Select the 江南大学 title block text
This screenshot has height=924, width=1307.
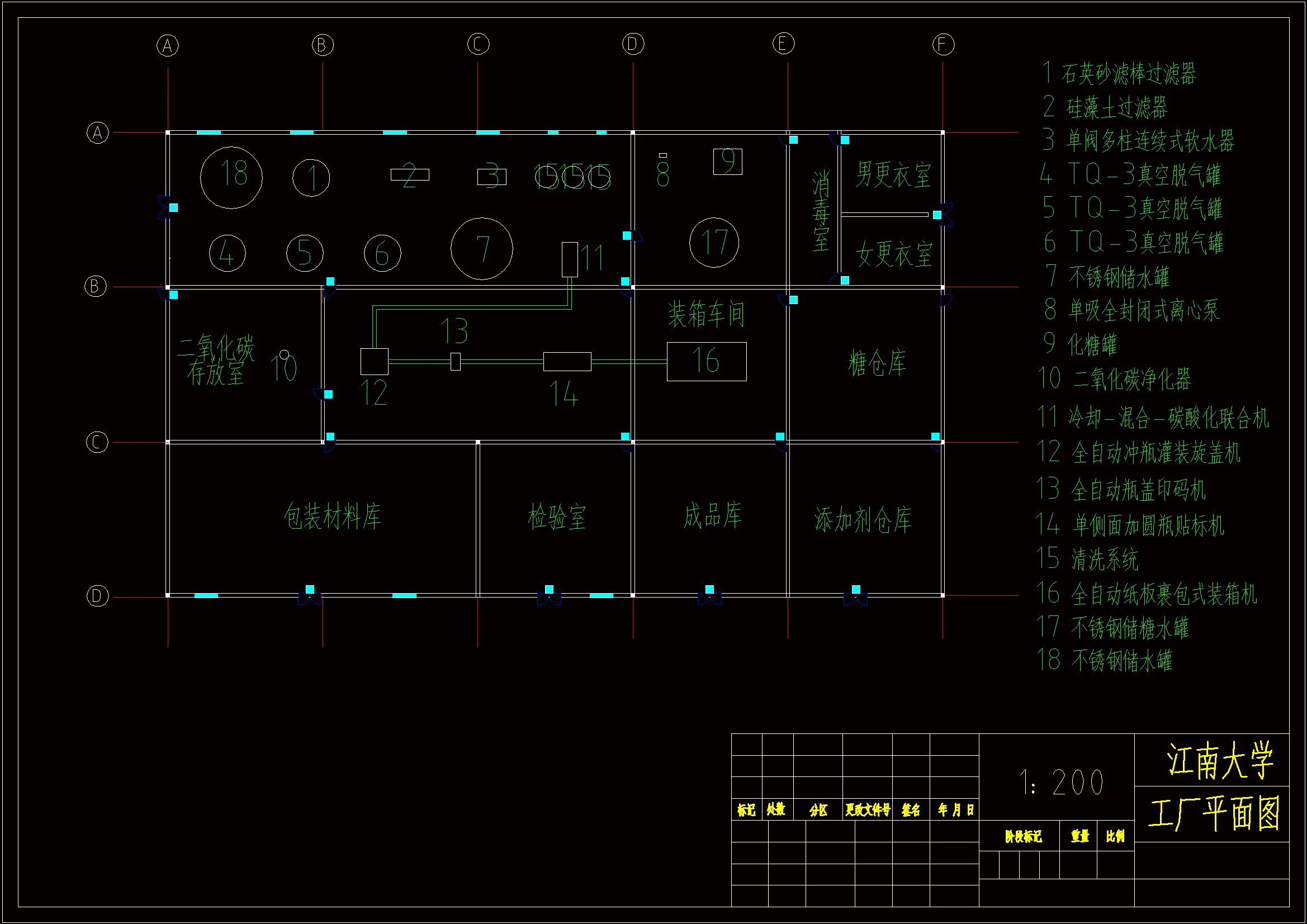pyautogui.click(x=1219, y=760)
